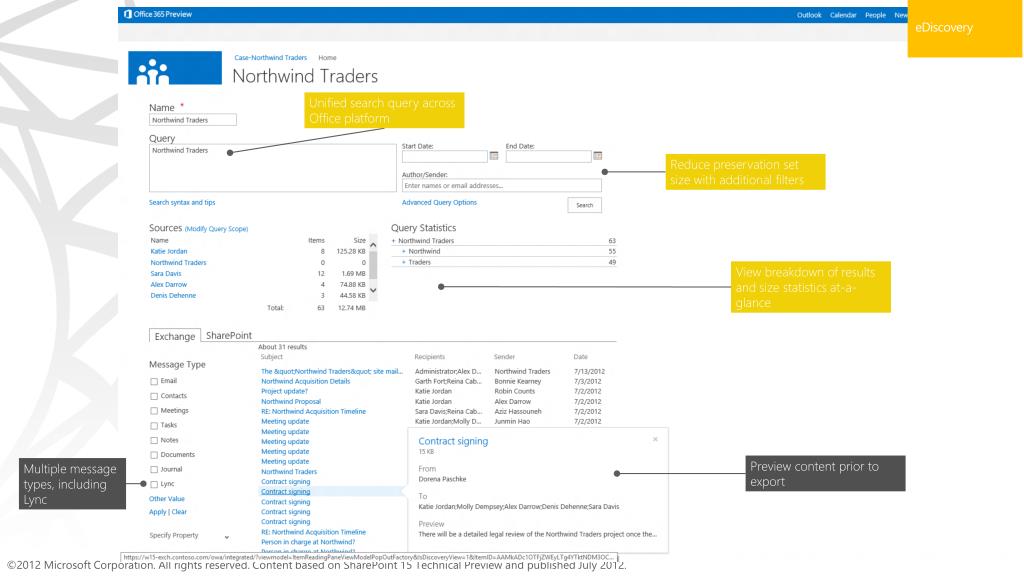Image resolution: width=1024 pixels, height=576 pixels.
Task: Open the Alex Darrow source
Action: coord(168,285)
